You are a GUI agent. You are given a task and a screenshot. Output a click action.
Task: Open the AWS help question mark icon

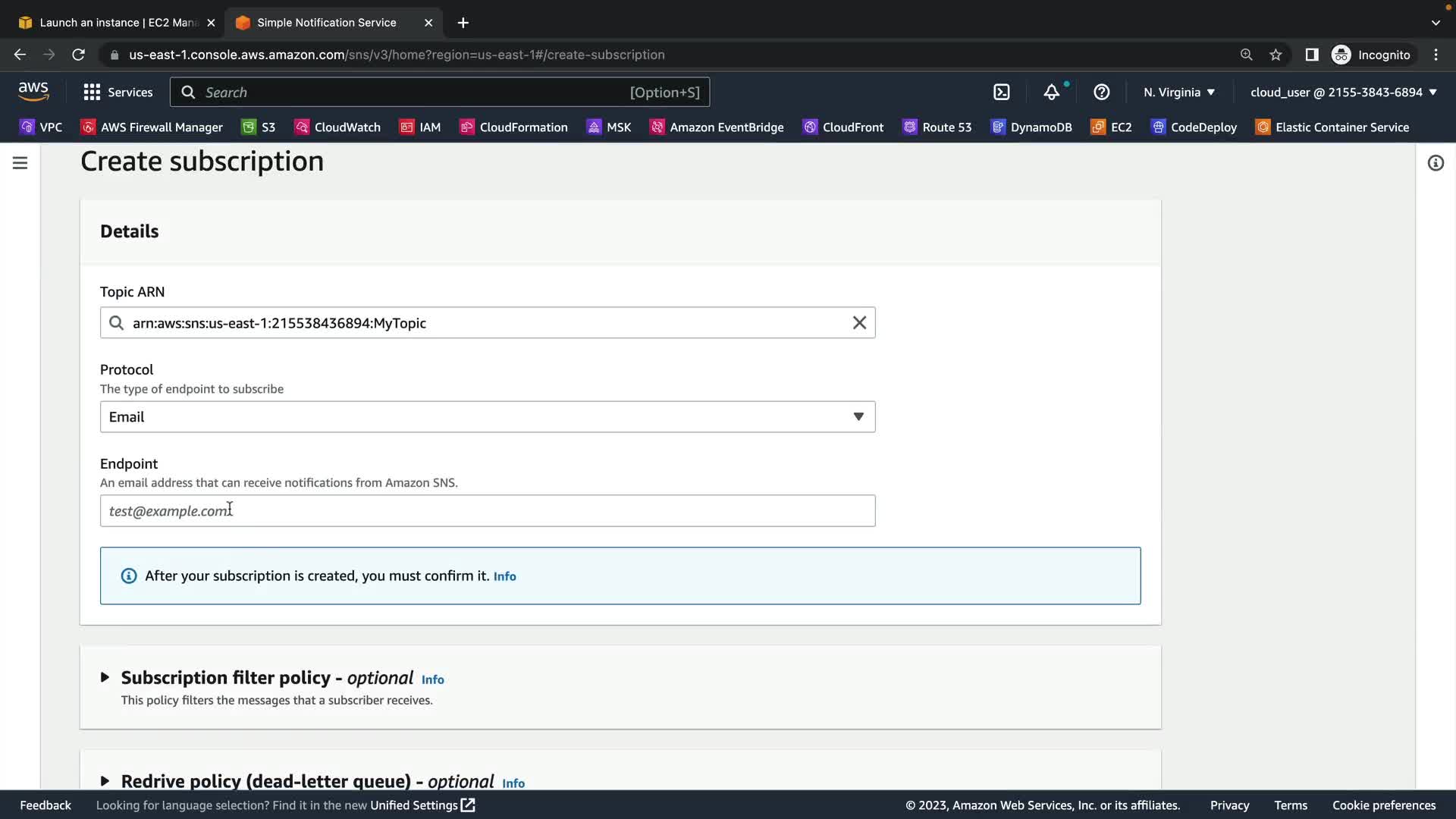pos(1101,92)
